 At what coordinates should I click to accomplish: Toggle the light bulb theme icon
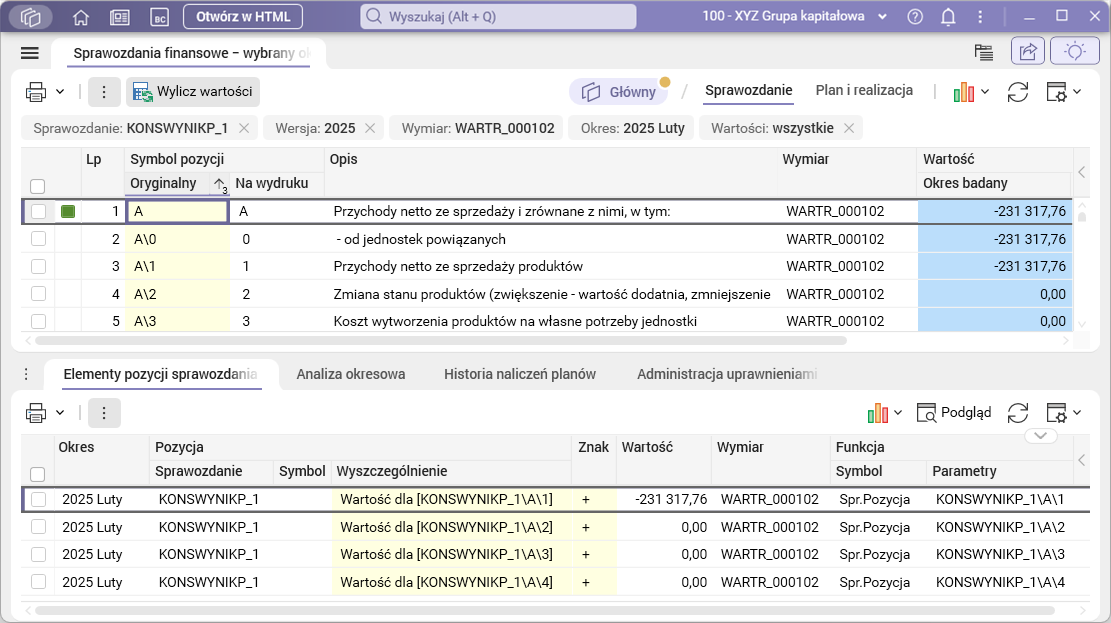[x=1076, y=52]
